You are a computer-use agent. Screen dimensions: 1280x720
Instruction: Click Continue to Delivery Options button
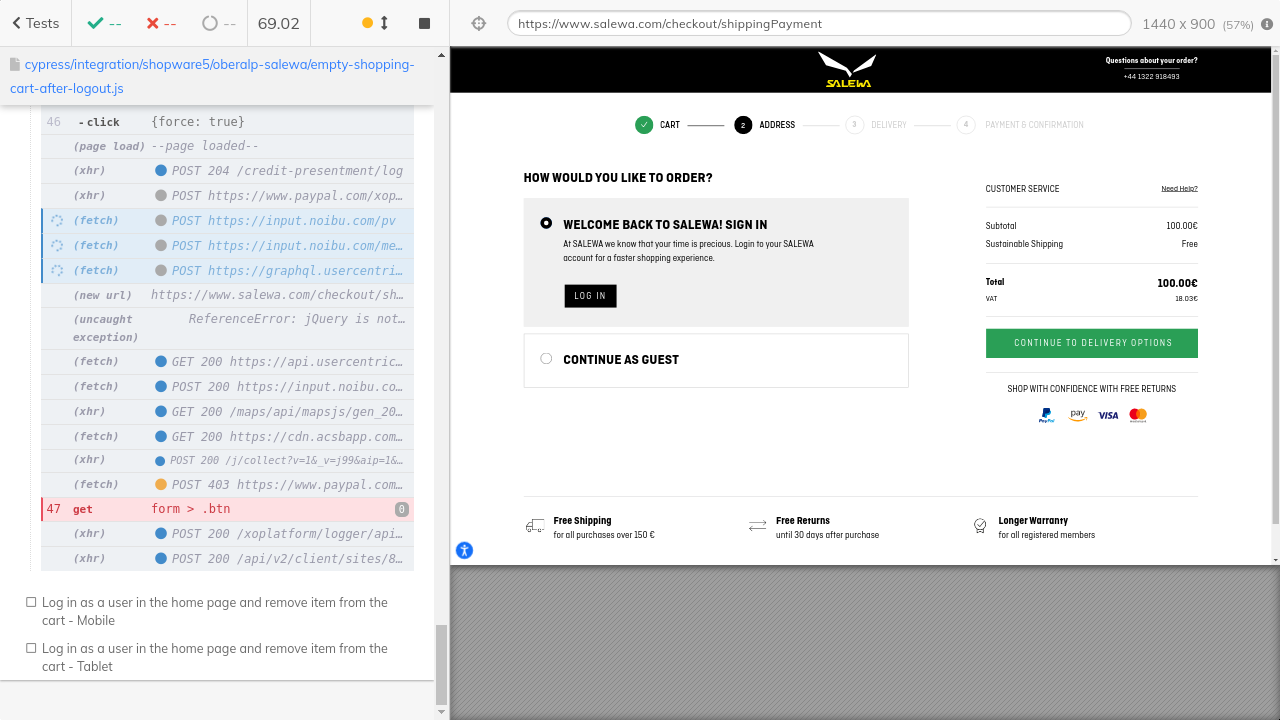(1091, 343)
